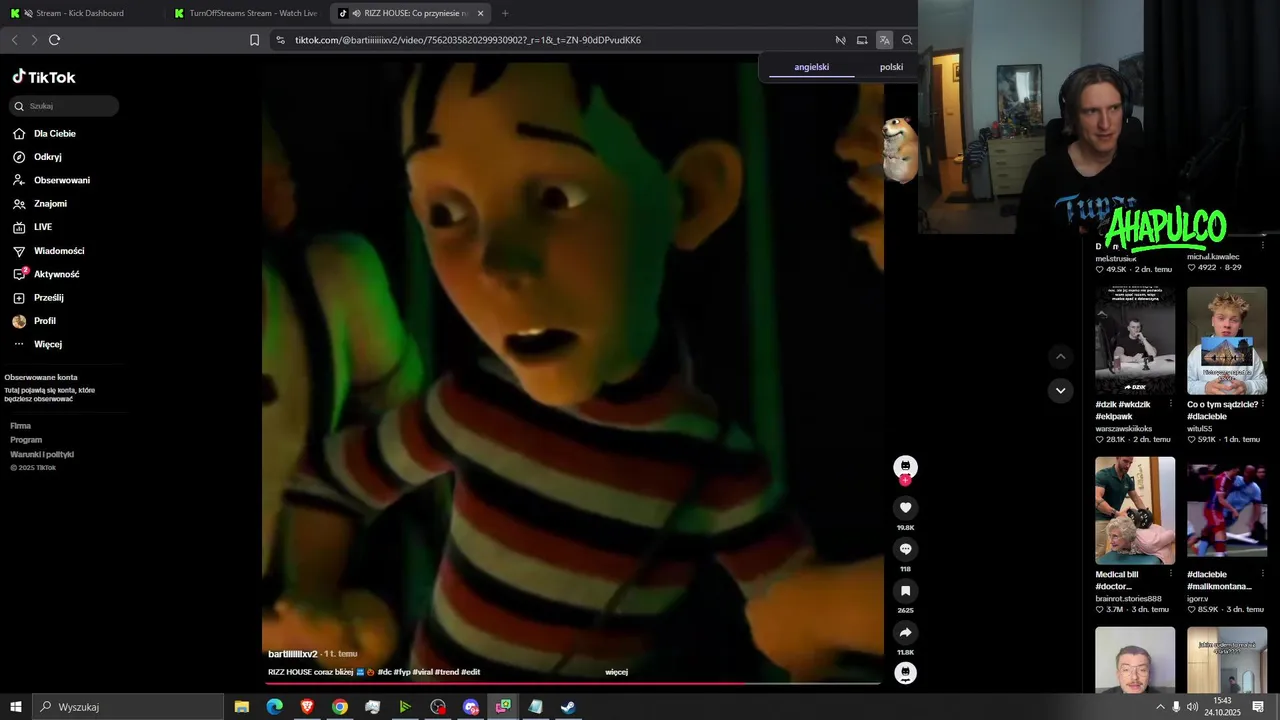Open Znajomi in sidebar
The height and width of the screenshot is (720, 1280).
click(40, 204)
